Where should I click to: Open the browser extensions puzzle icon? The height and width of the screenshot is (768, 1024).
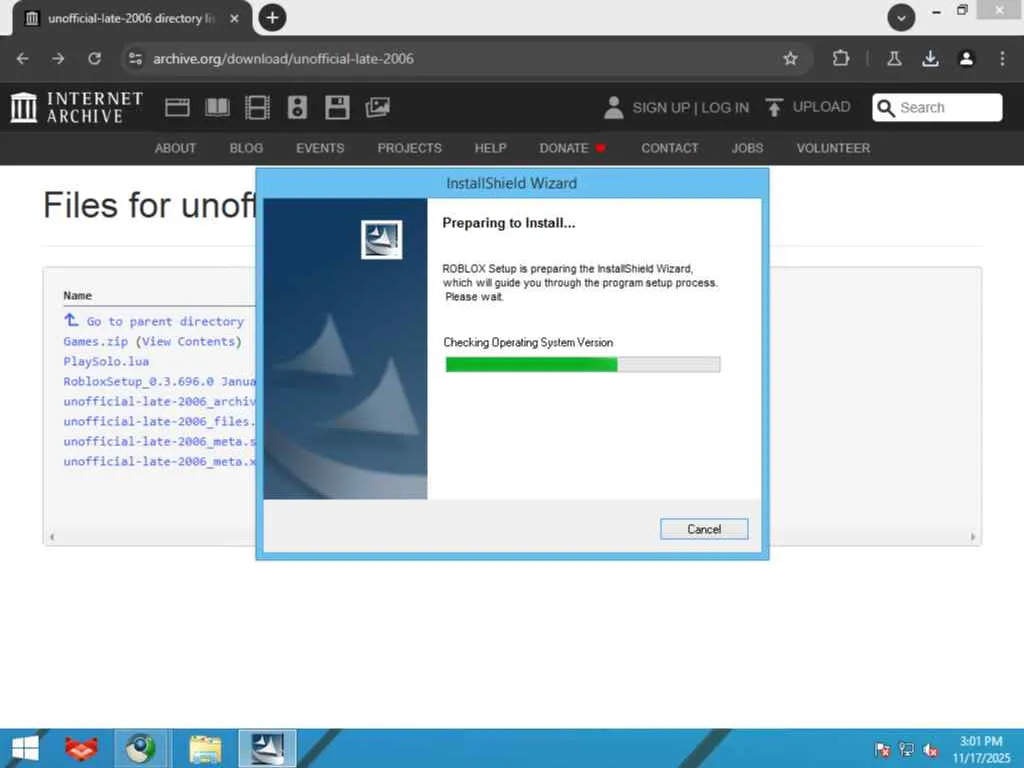point(840,59)
